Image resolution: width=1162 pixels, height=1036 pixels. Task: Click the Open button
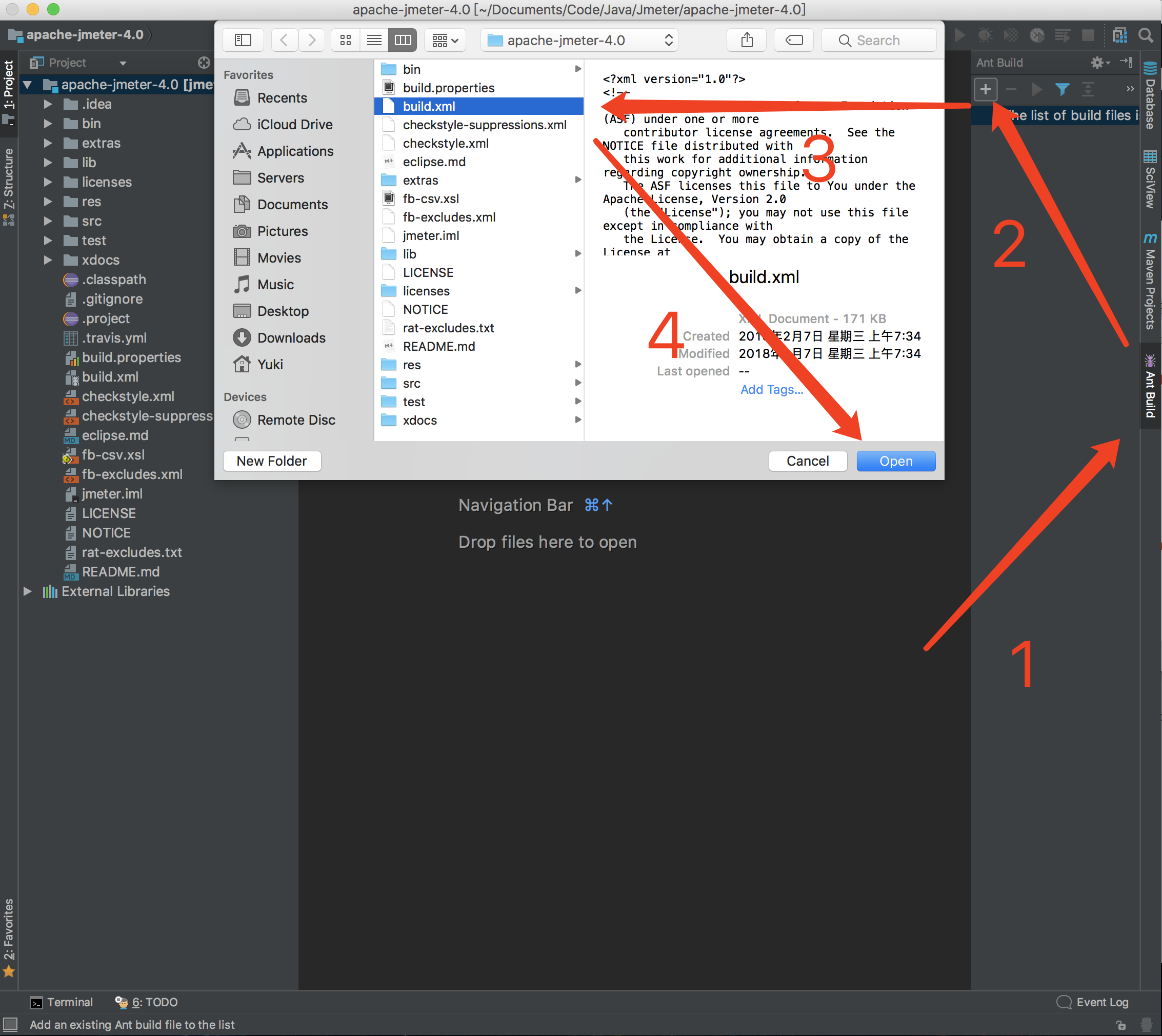coord(896,461)
